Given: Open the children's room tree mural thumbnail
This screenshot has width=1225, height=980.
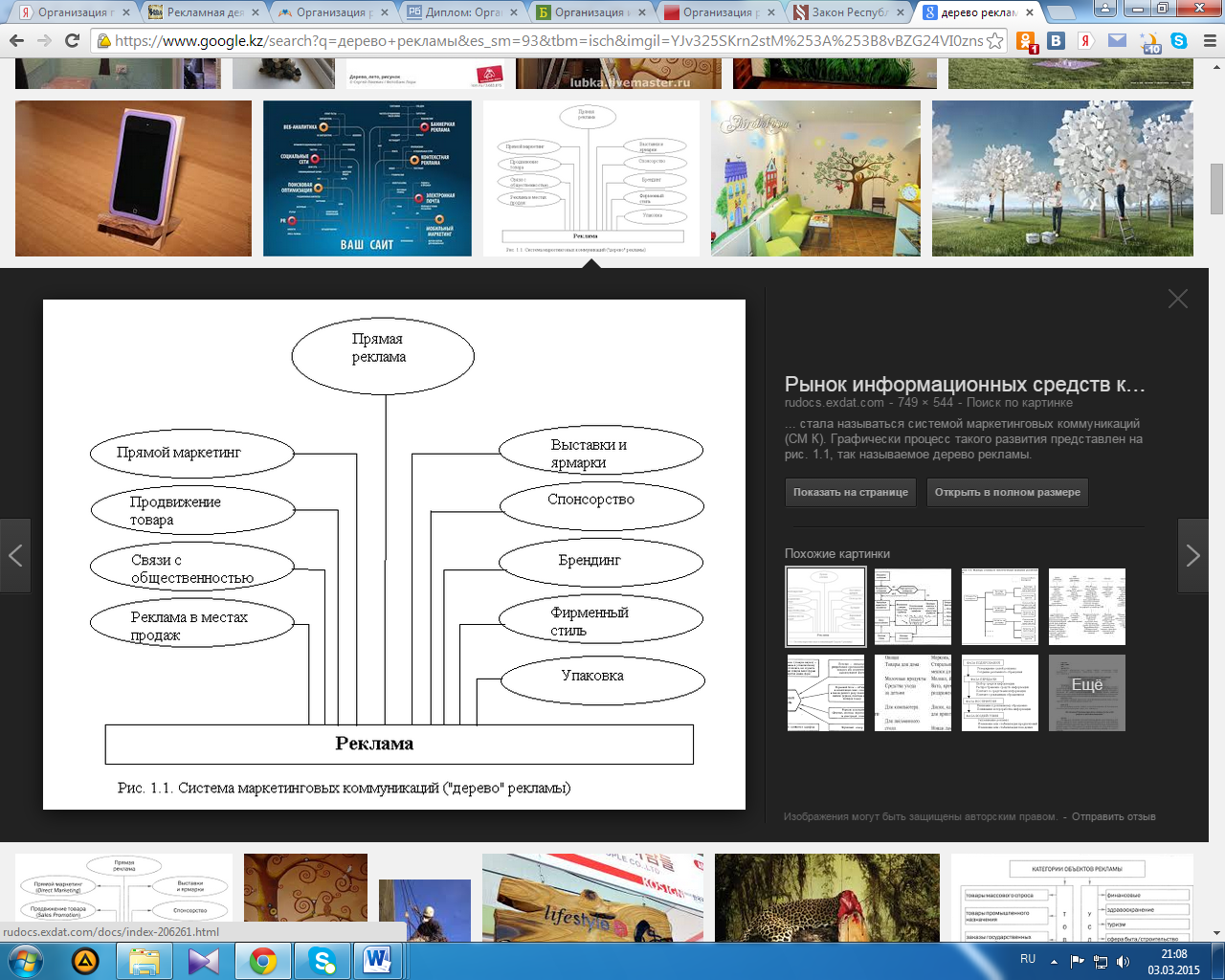Looking at the screenshot, I should point(815,178).
